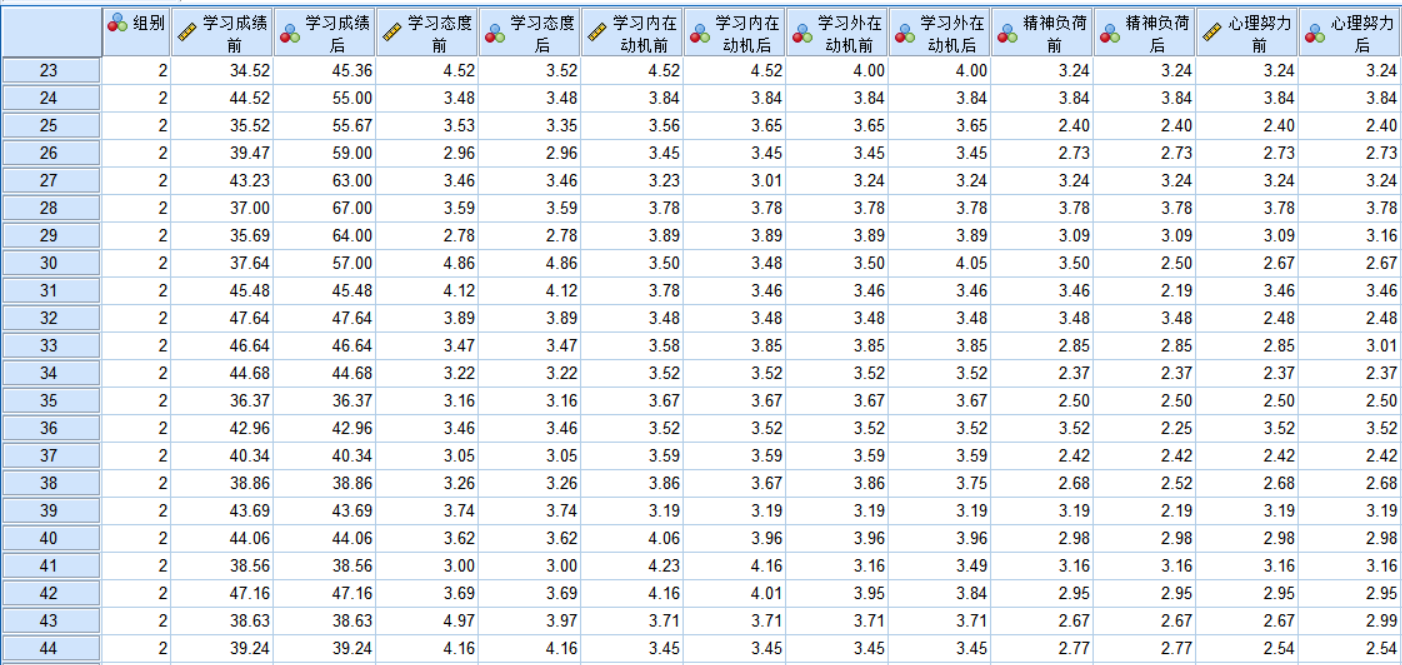Click nominal icon in 组别 column header
1402x665 pixels.
click(118, 22)
